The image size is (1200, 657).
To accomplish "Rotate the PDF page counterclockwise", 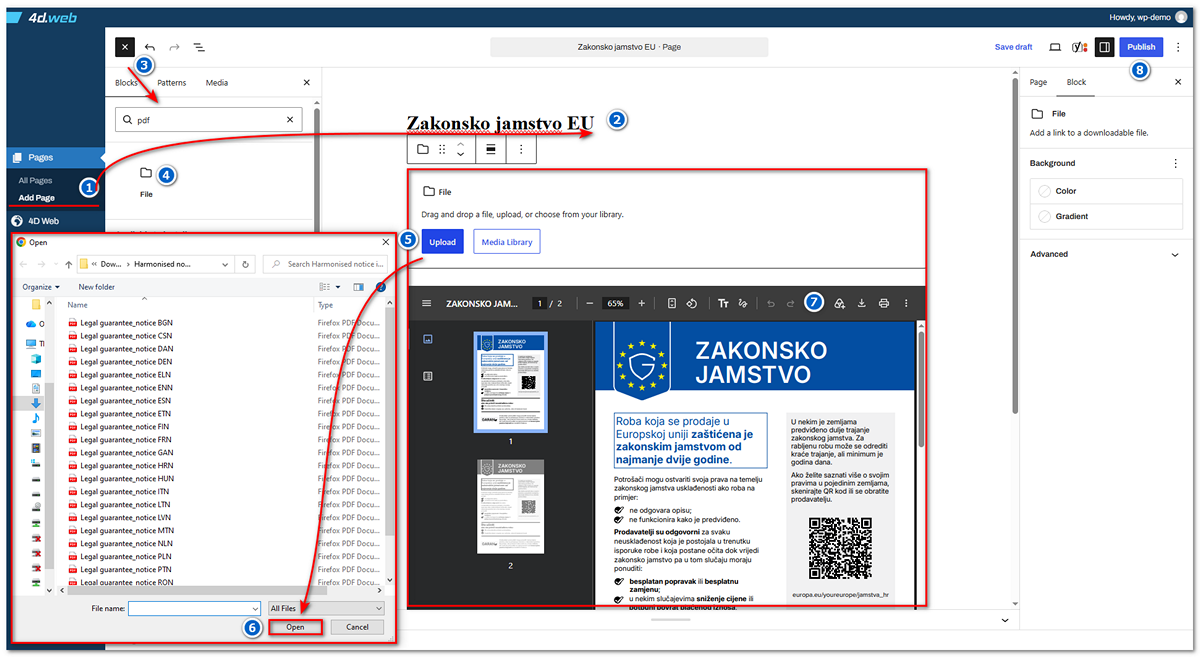I will pos(692,303).
